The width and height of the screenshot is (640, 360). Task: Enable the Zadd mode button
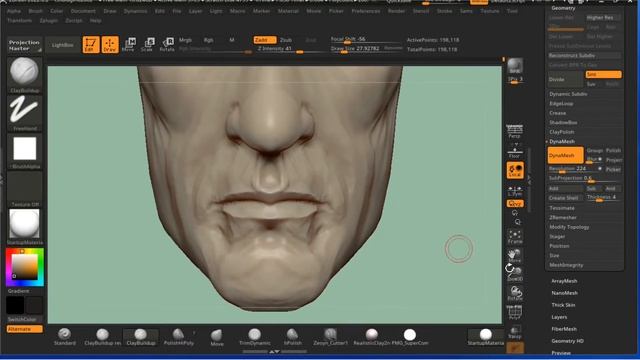[x=265, y=40]
